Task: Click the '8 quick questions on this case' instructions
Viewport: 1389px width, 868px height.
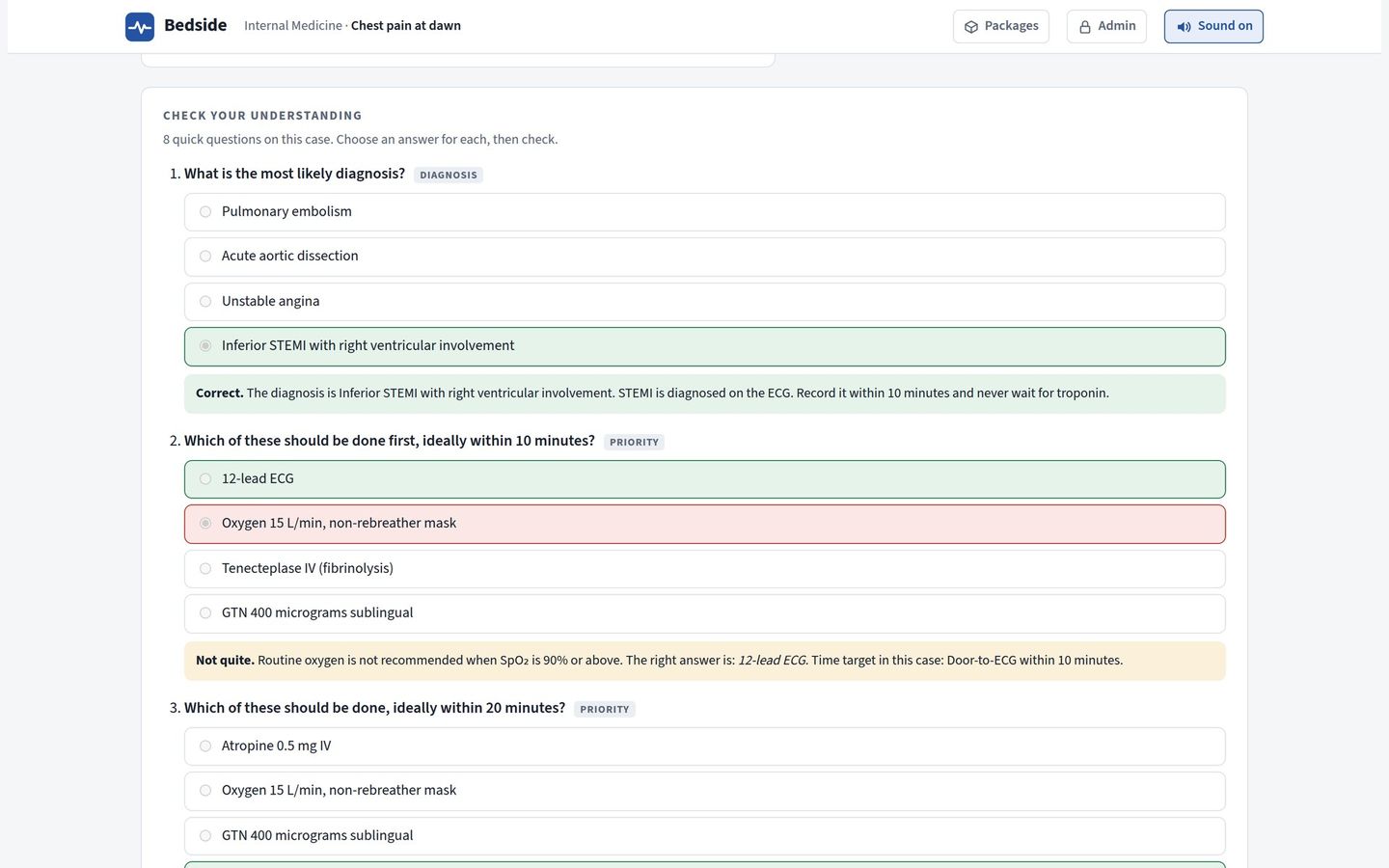Action: tap(361, 140)
